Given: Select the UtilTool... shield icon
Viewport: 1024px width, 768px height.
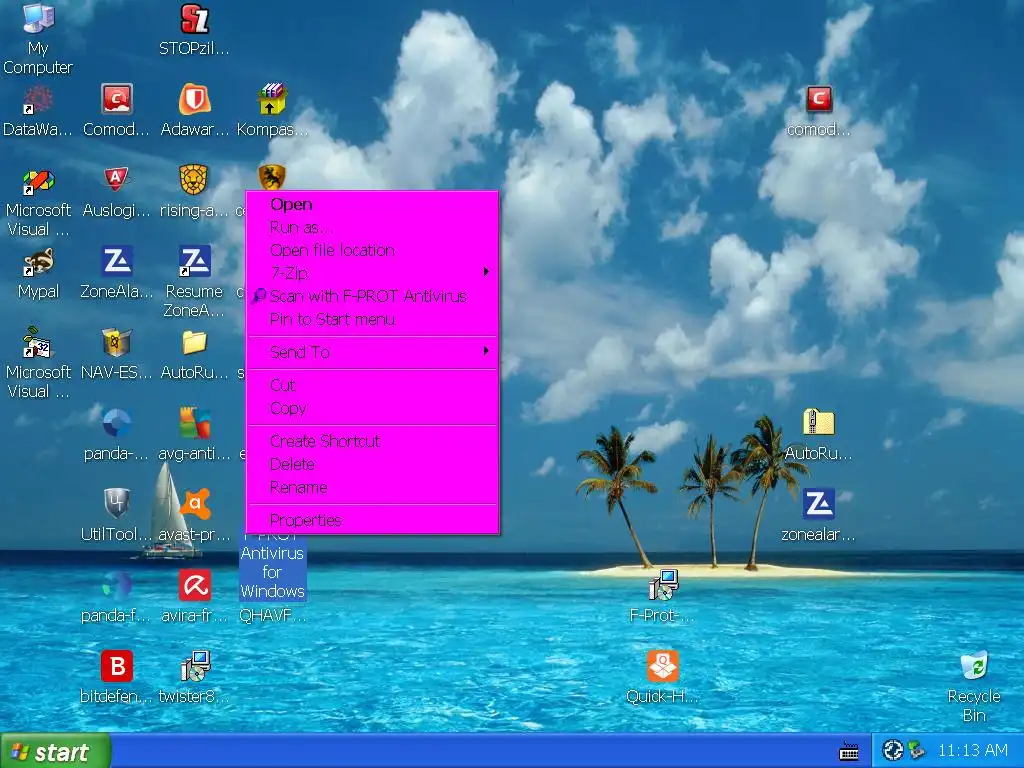Looking at the screenshot, I should (116, 504).
